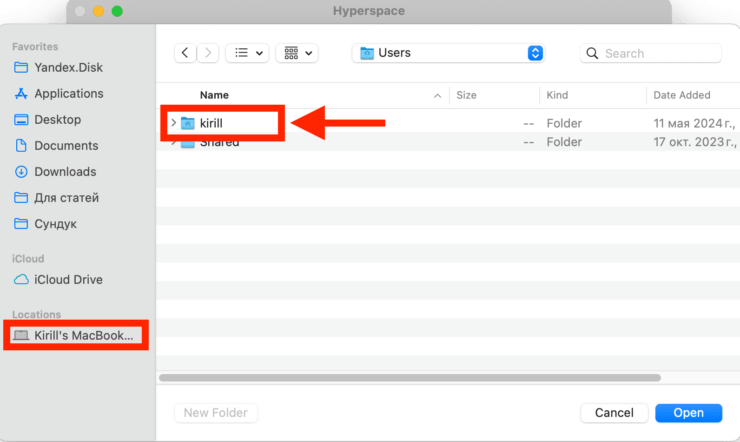
Task: Open the Для статей folder
Action: [66, 197]
